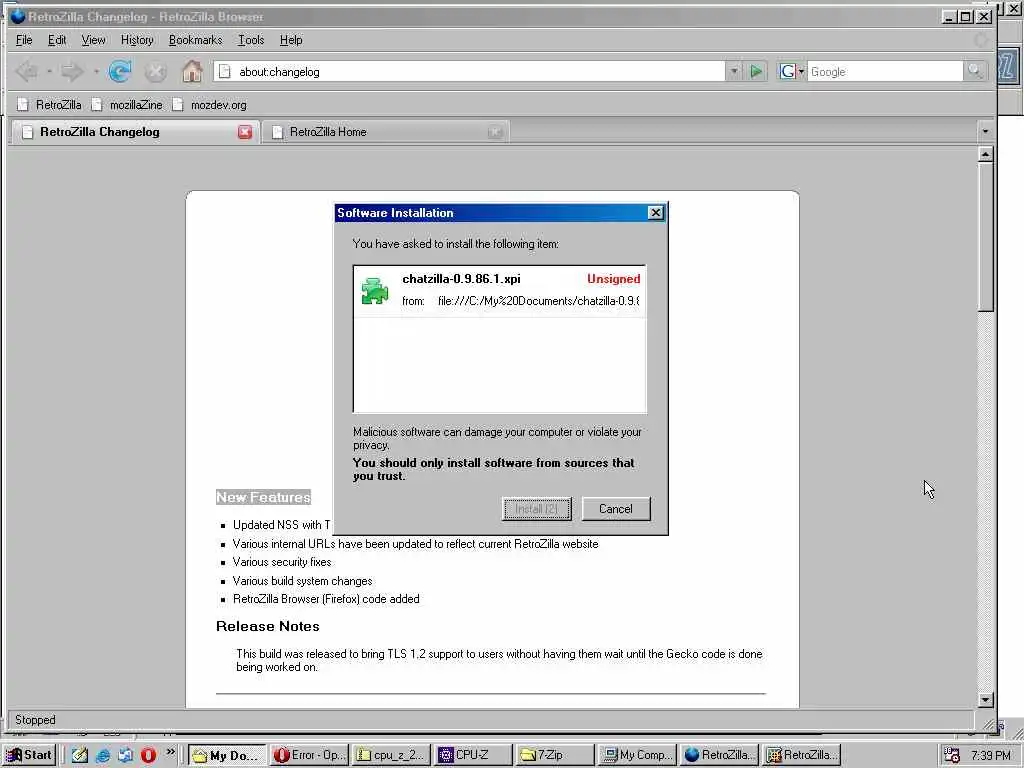Click the page scrollbar up arrow
Image resolution: width=1024 pixels, height=768 pixels.
pyautogui.click(x=985, y=154)
